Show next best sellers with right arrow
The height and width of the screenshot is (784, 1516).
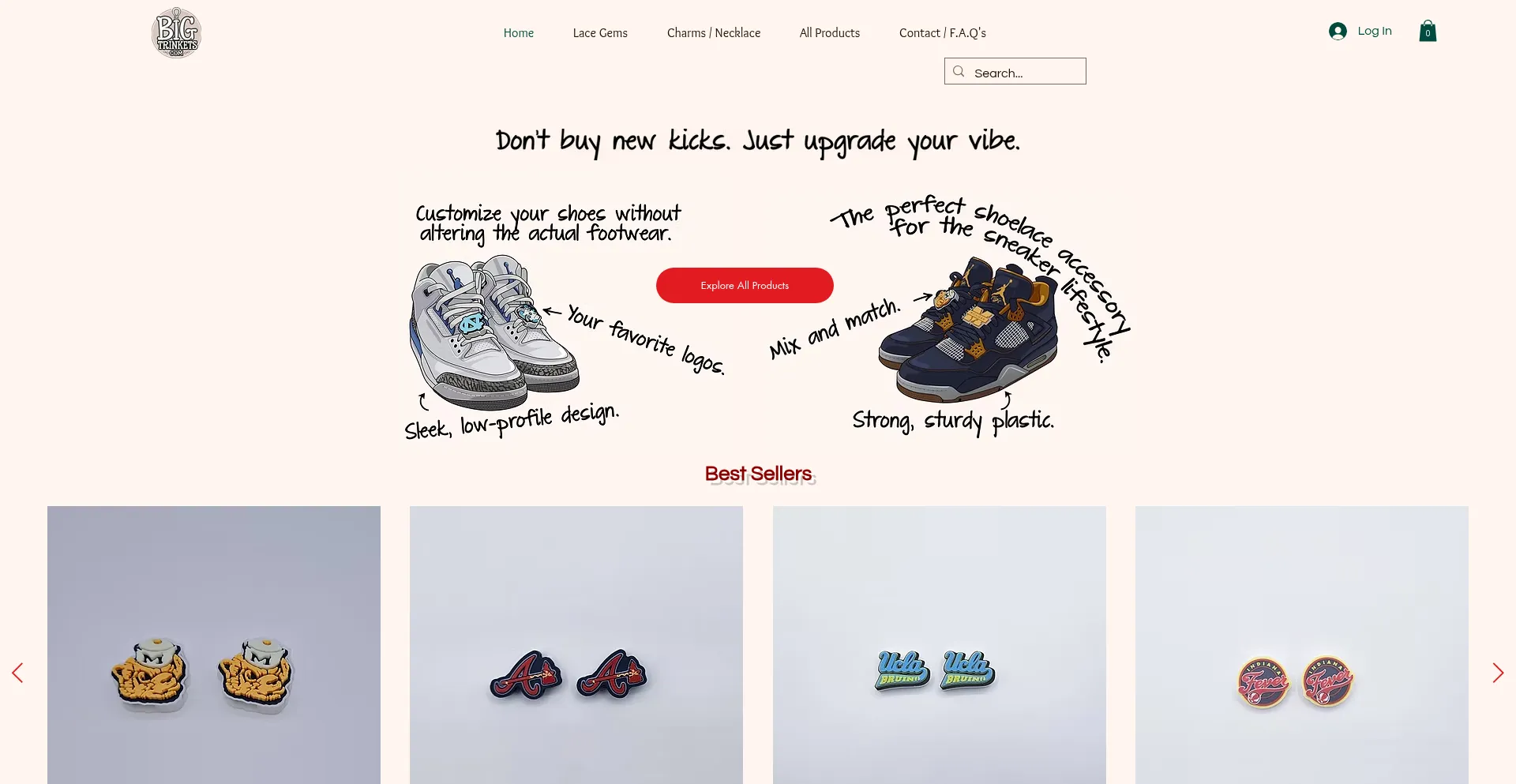tap(1498, 673)
